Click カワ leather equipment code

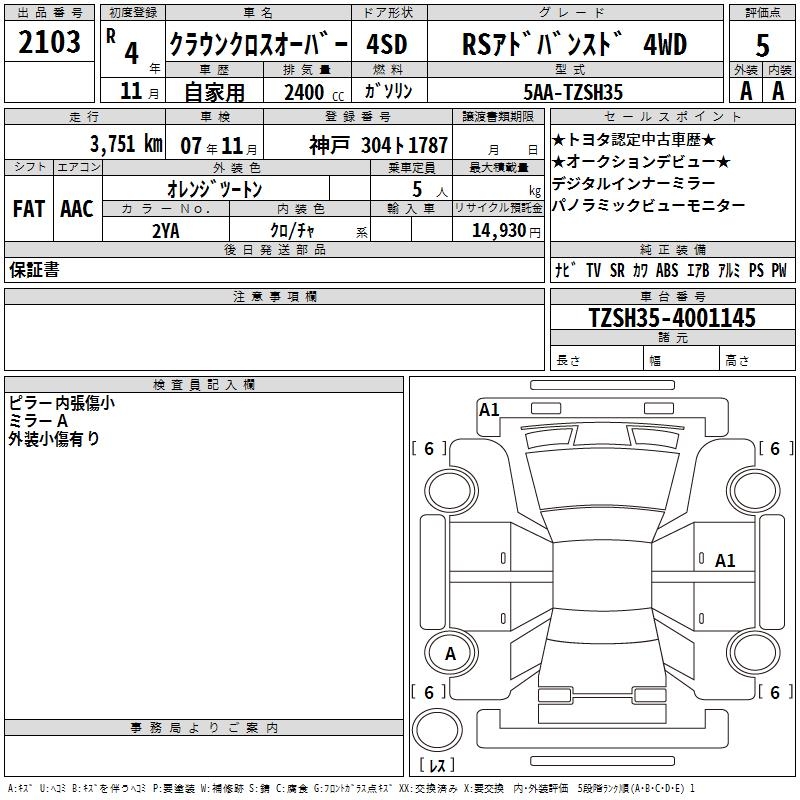click(640, 270)
